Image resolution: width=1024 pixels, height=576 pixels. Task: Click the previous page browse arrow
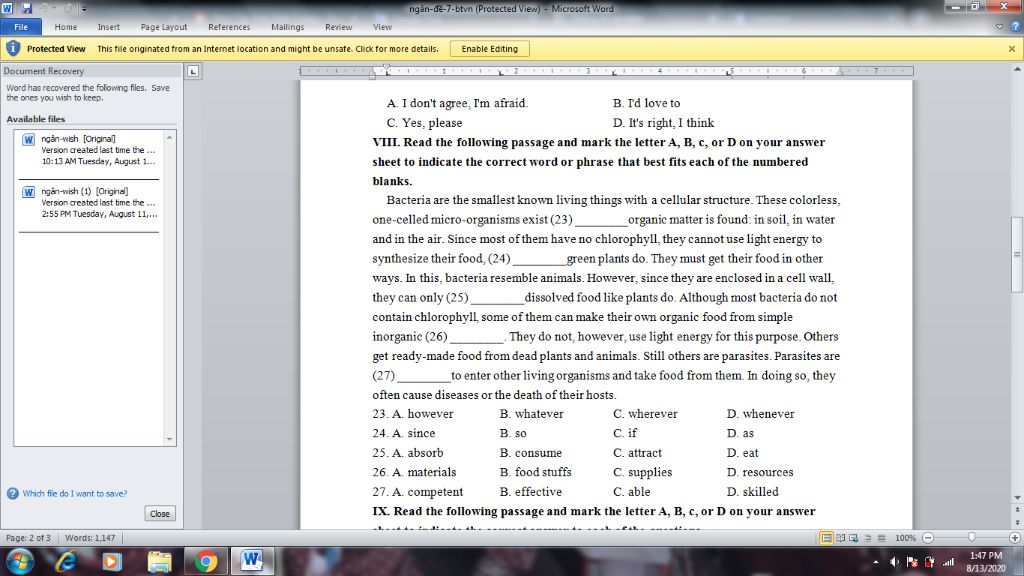[x=1017, y=508]
